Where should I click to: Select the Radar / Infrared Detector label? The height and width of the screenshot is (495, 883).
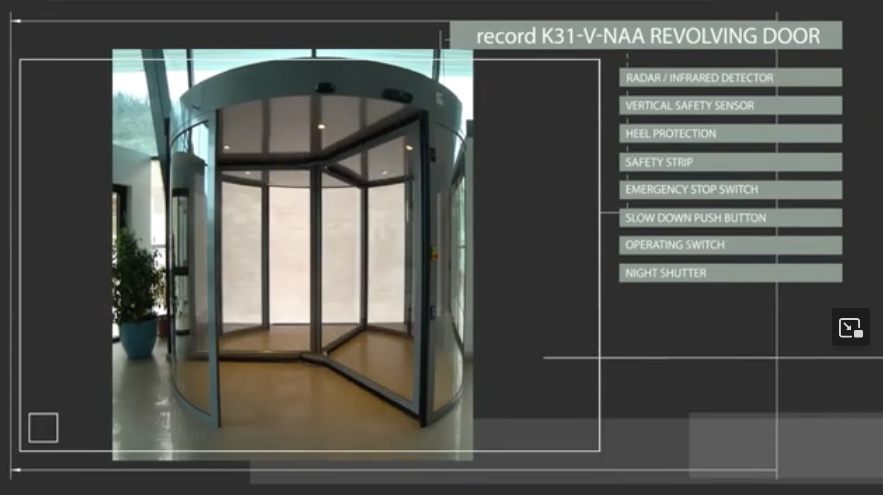coord(729,78)
